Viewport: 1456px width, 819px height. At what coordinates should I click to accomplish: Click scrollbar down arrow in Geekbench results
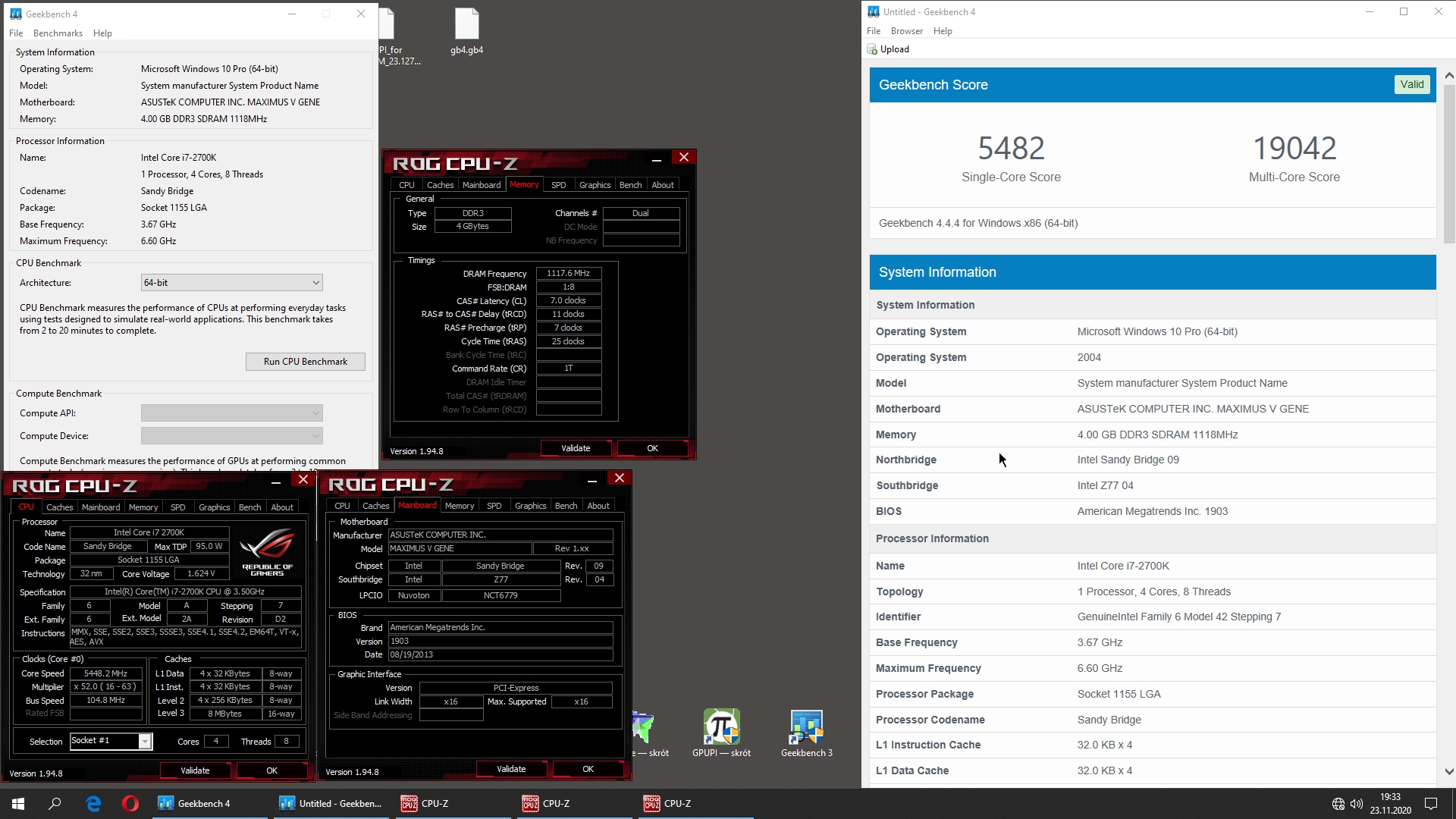click(x=1449, y=772)
